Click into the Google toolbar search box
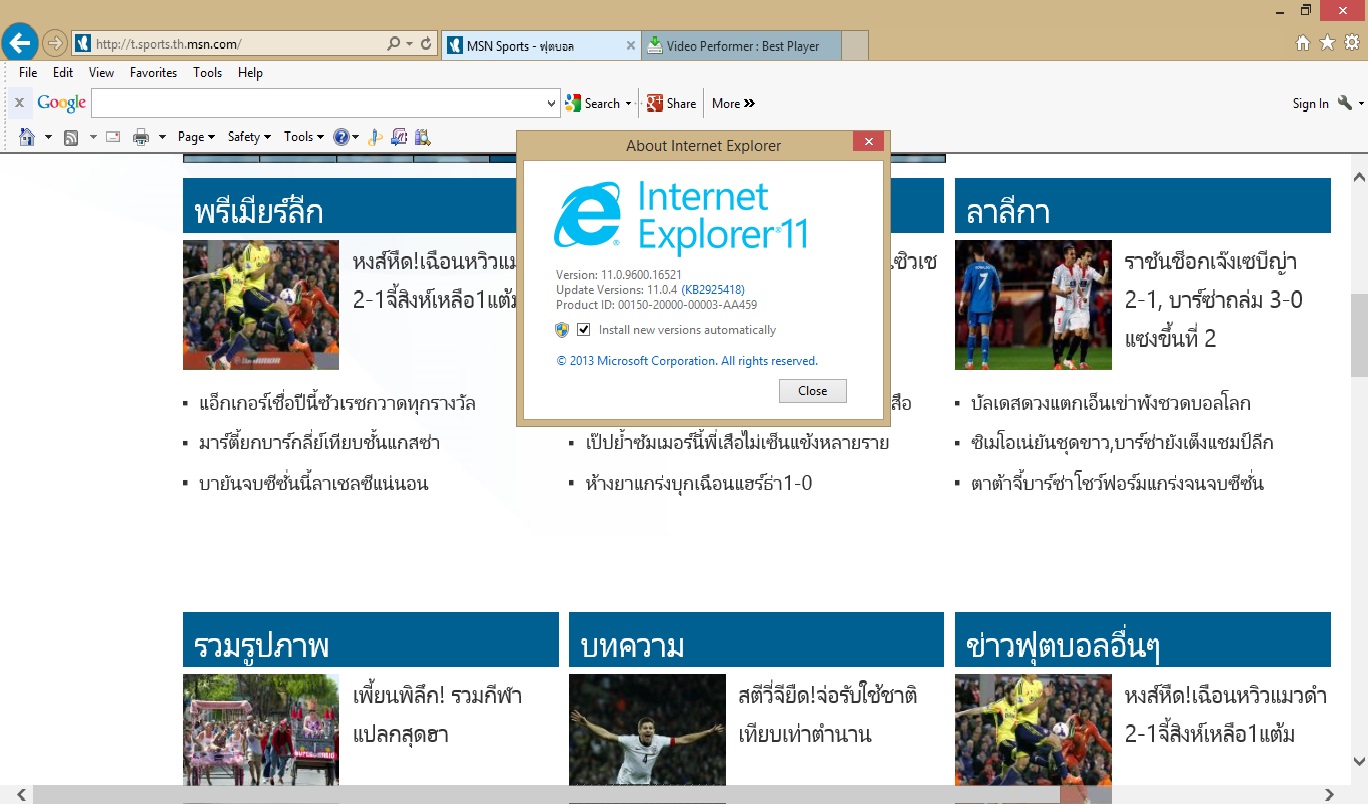The image size is (1368, 804). pos(319,103)
